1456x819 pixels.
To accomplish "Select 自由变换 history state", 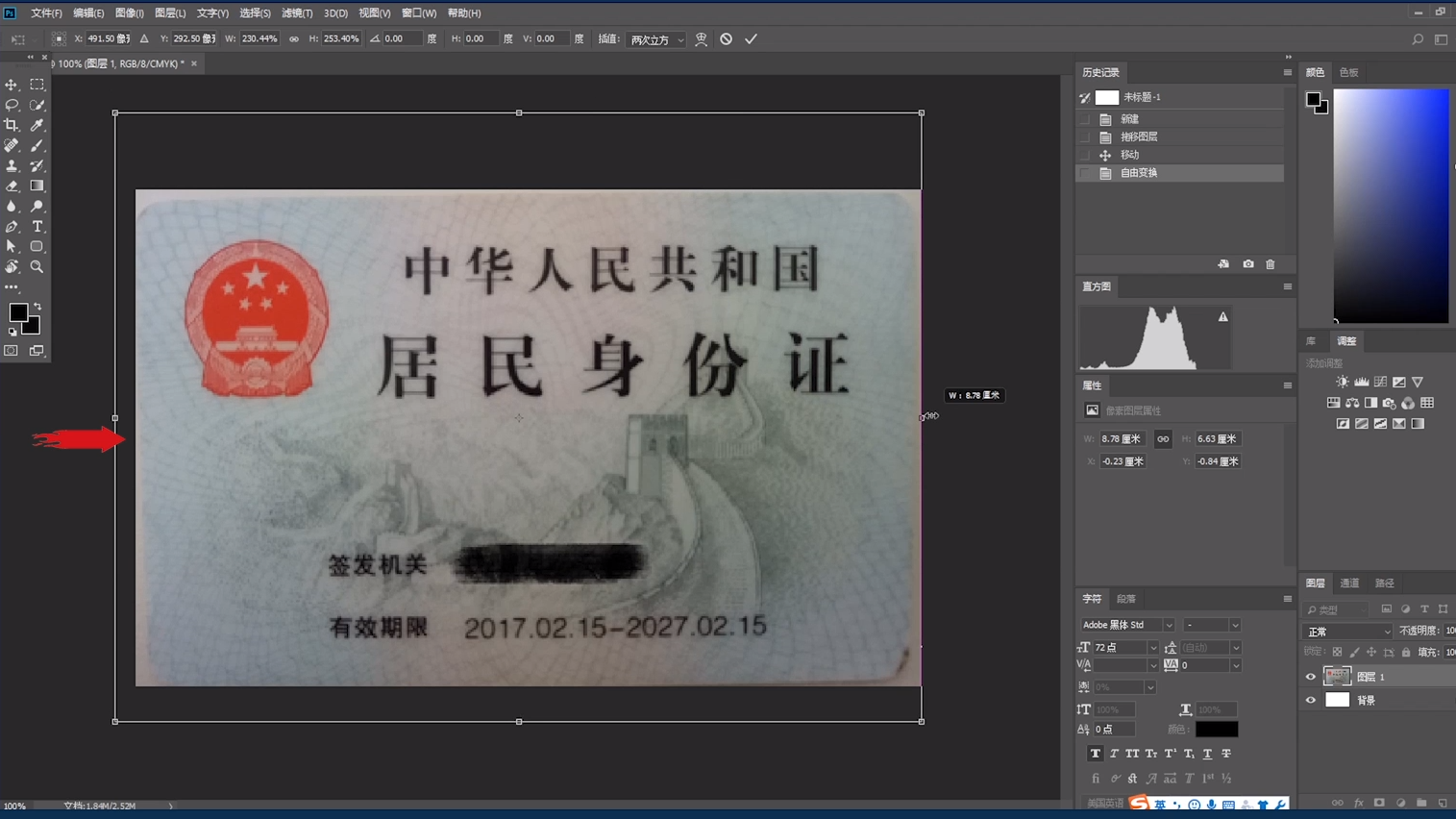I will tap(1180, 173).
